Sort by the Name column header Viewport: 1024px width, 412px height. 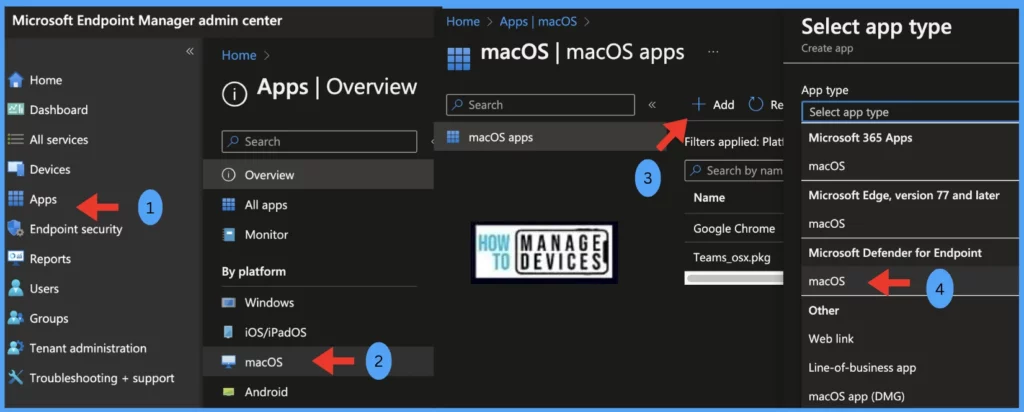(x=709, y=198)
